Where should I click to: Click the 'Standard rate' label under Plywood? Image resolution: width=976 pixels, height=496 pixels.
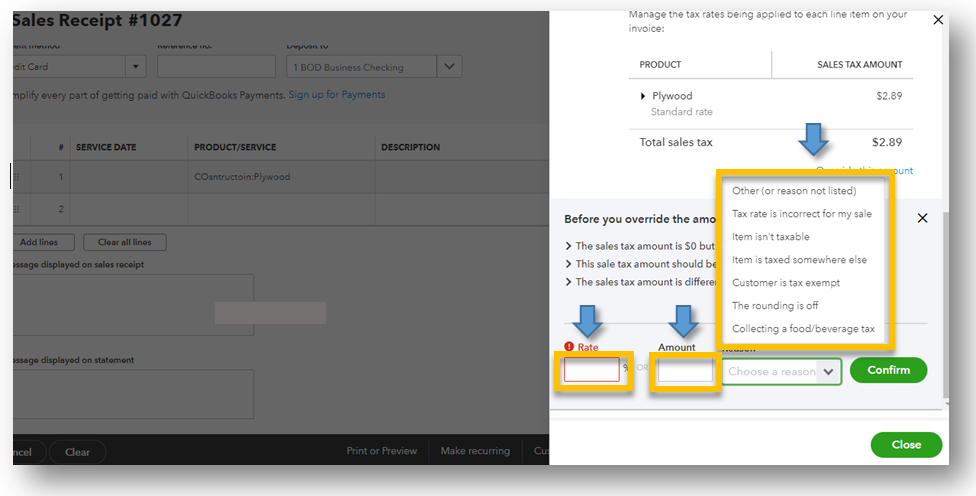coord(682,112)
